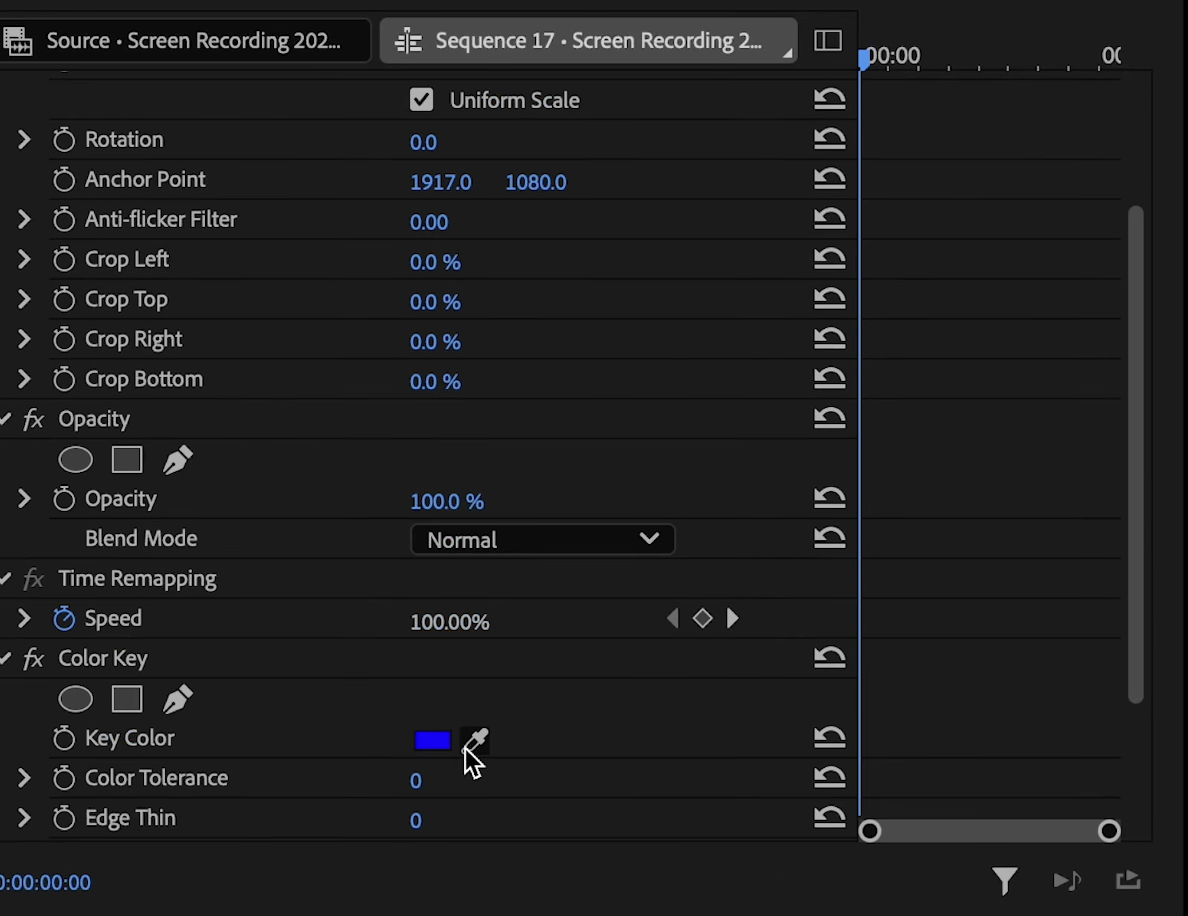Add or remove Speed keyframe diamond
This screenshot has height=916, width=1188.
(702, 619)
